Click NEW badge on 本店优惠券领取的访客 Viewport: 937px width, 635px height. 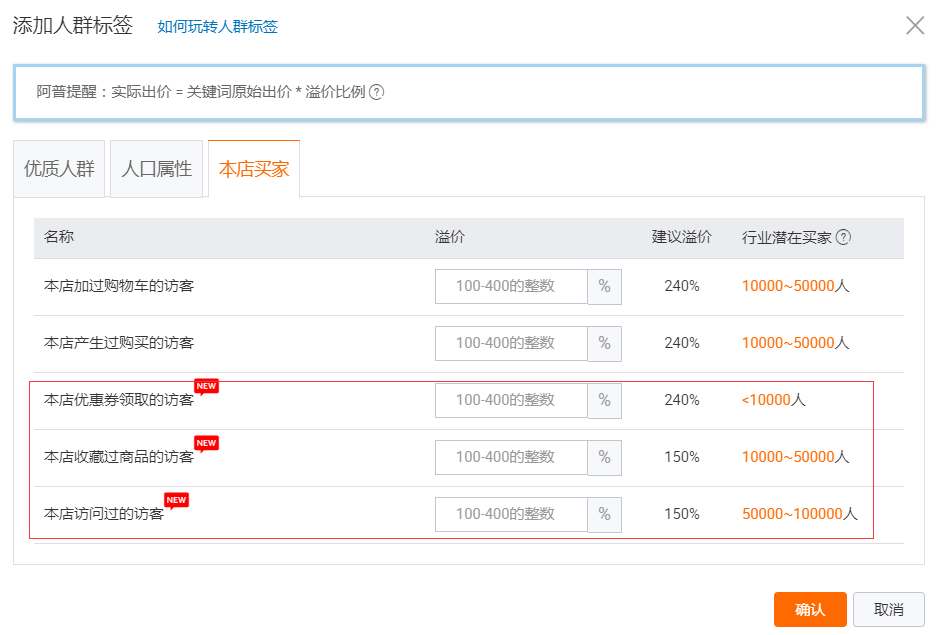(206, 386)
